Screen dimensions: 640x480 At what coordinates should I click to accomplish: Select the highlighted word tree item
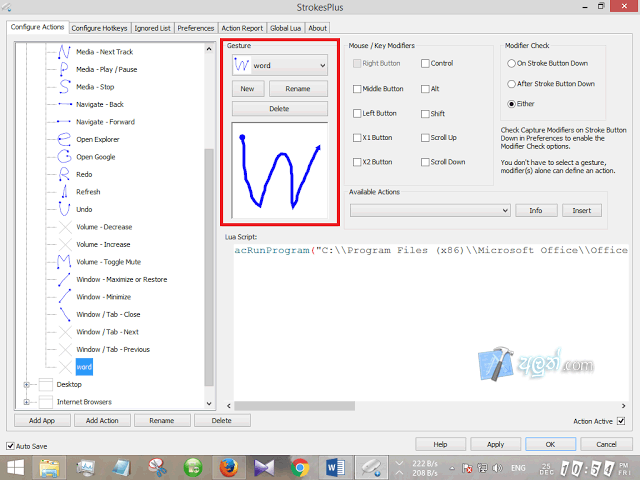coord(84,367)
